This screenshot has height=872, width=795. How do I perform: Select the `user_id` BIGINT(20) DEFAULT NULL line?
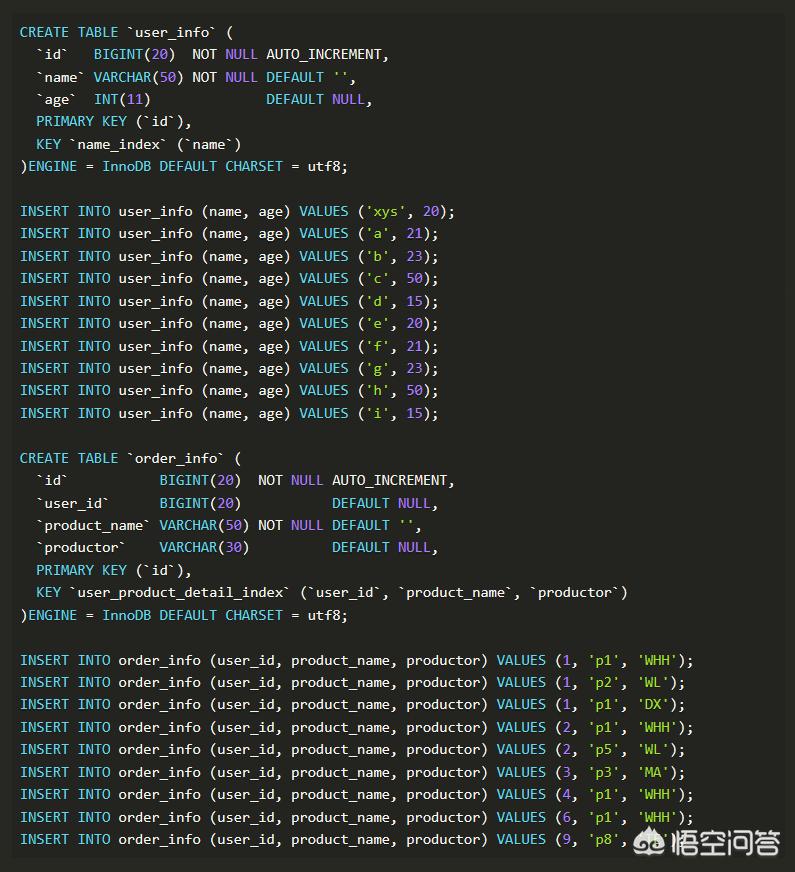pos(237,503)
